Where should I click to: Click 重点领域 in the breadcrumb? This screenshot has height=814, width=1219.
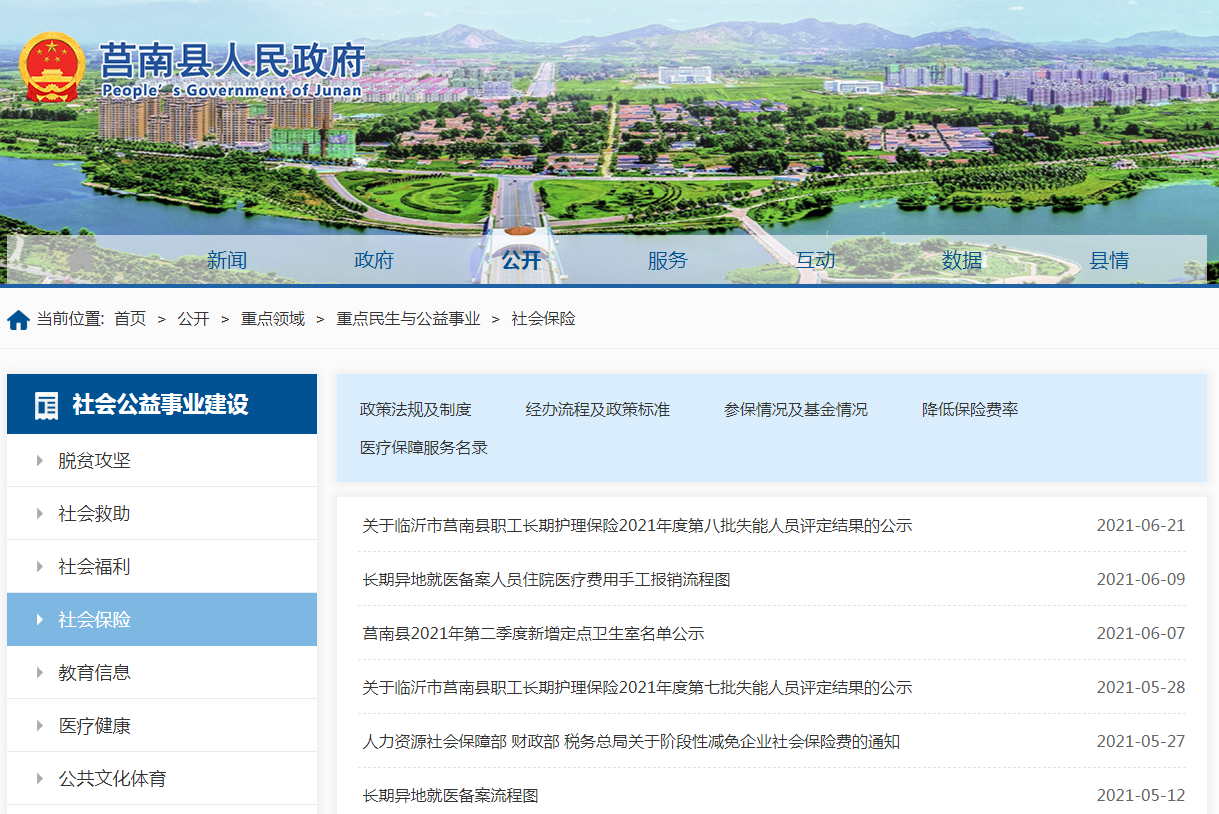click(x=273, y=319)
